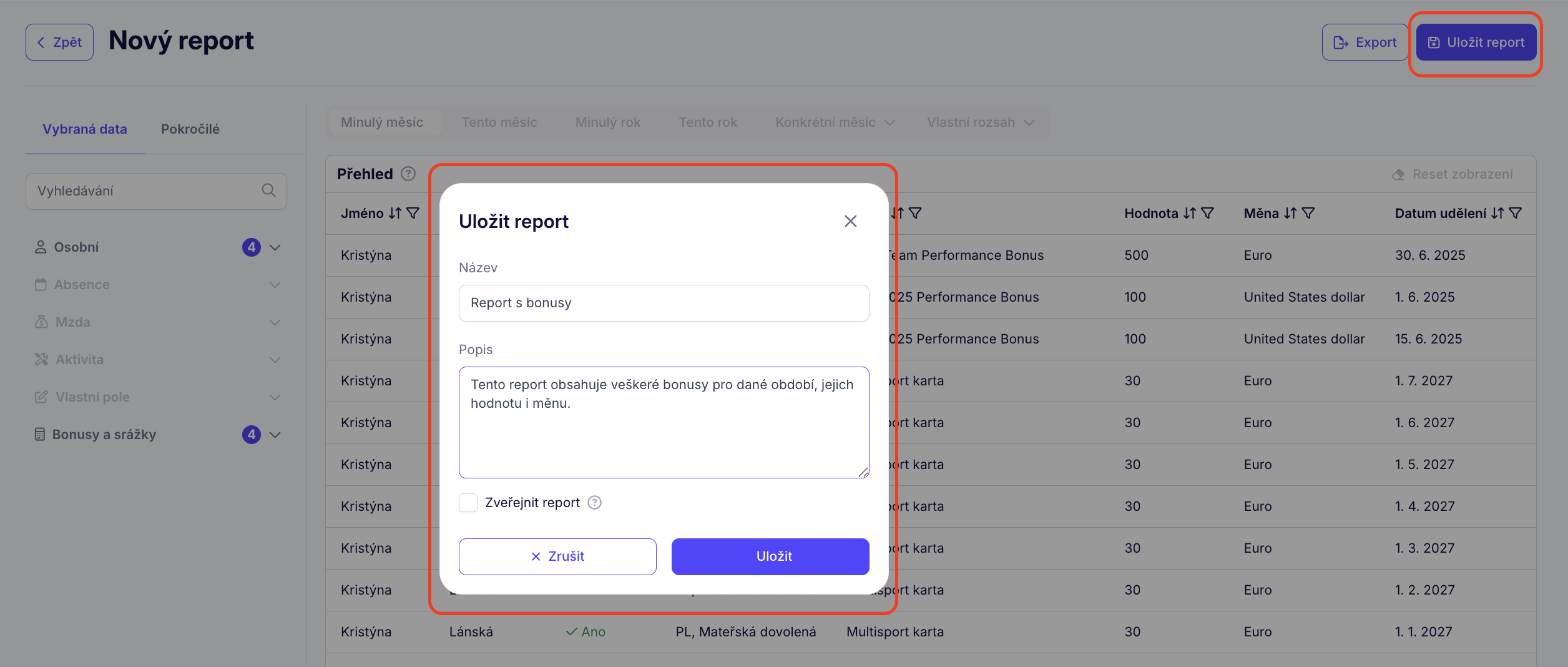Viewport: 1568px width, 667px height.
Task: Click the Zrušit button
Action: [x=557, y=556]
